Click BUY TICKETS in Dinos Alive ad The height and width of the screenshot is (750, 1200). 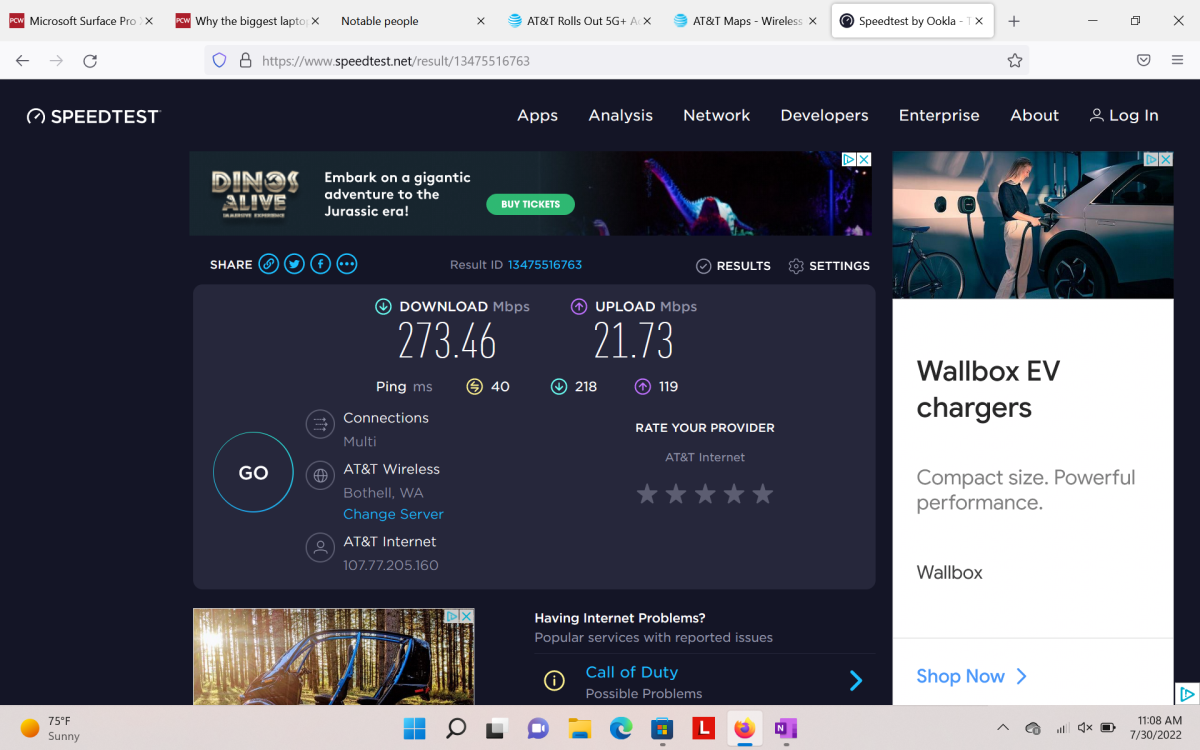coord(531,204)
